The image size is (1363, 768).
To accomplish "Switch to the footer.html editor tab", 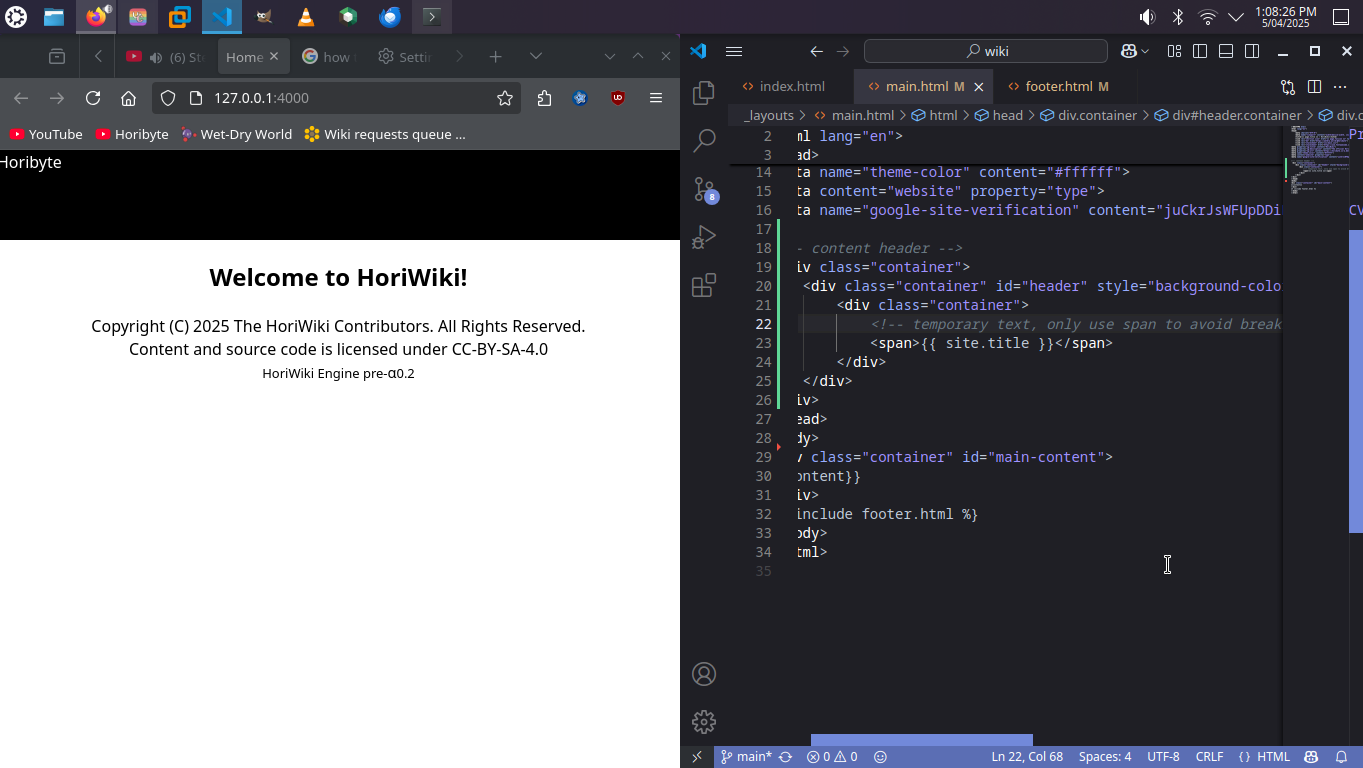I will point(1058,87).
